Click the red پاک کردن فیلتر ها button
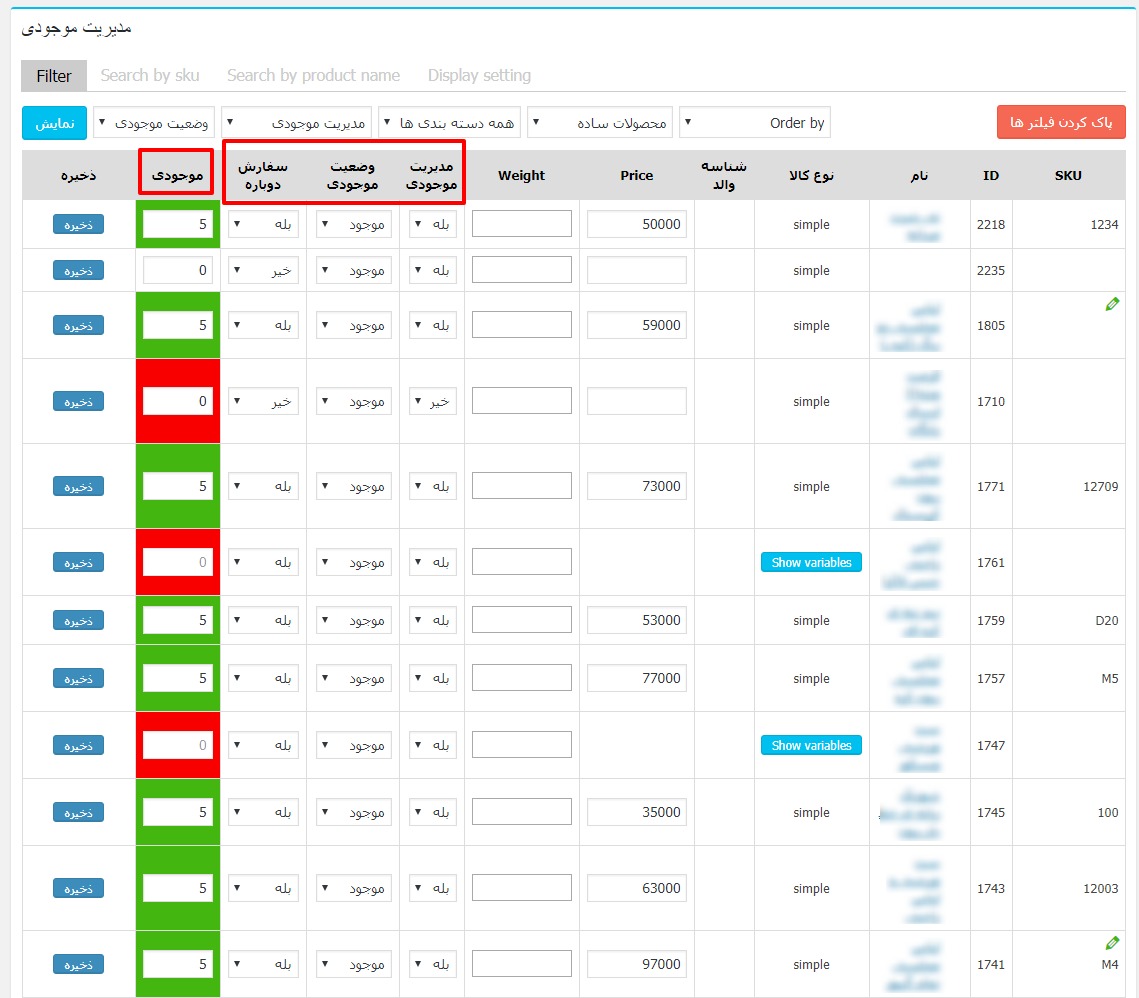The width and height of the screenshot is (1139, 998). click(x=1061, y=122)
